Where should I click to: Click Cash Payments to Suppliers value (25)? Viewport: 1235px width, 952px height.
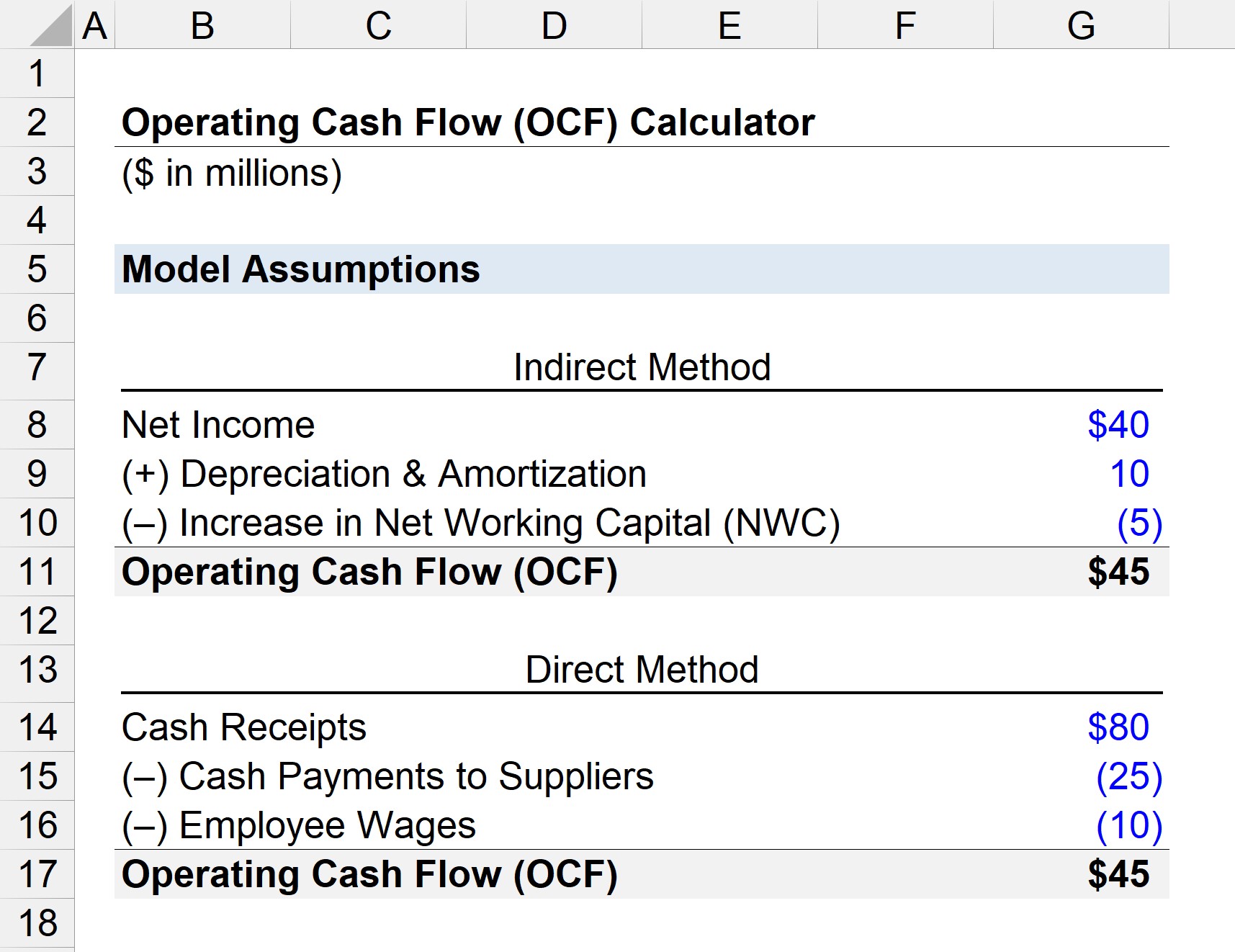tap(1128, 776)
